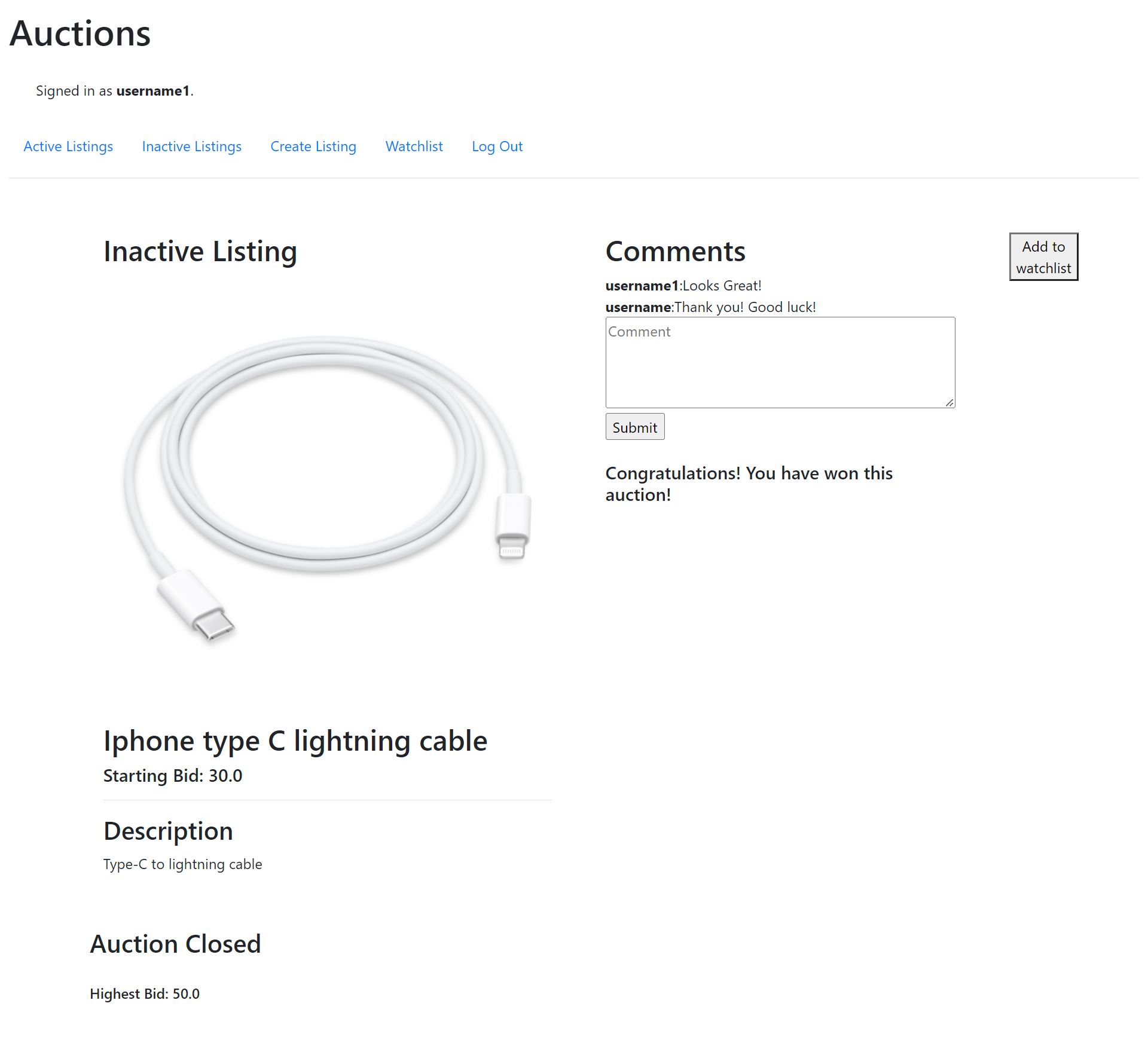Click the Auctions page heading

80,33
